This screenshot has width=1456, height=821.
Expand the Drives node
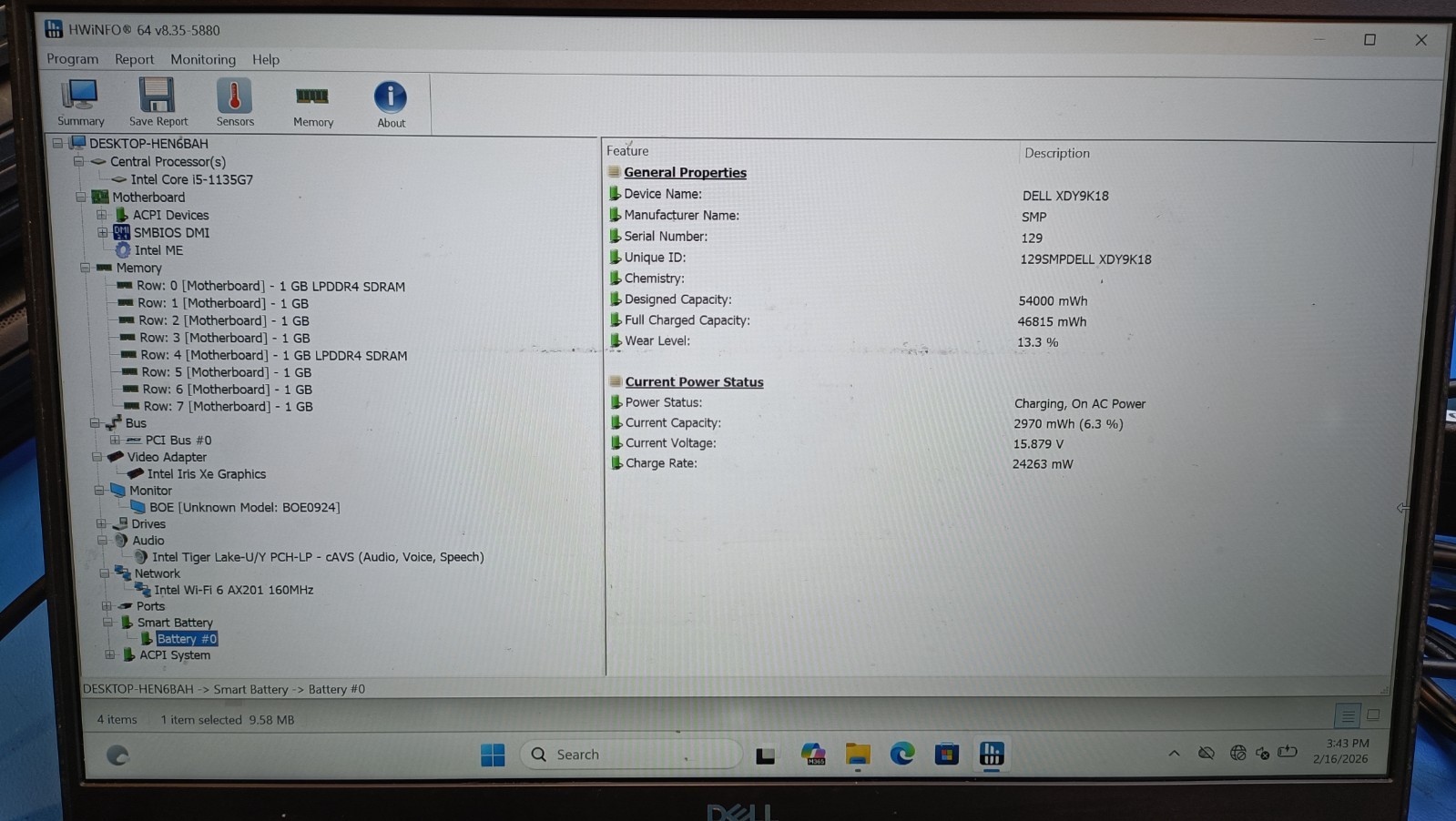pos(101,523)
